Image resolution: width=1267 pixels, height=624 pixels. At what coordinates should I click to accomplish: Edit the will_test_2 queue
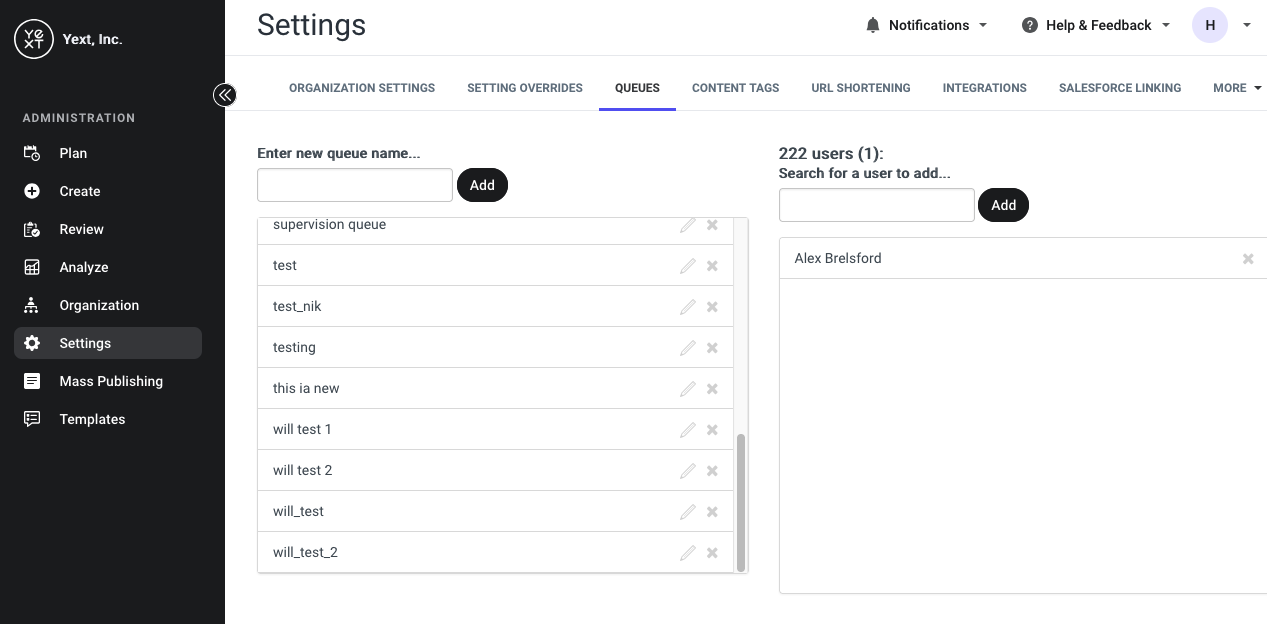click(x=688, y=553)
